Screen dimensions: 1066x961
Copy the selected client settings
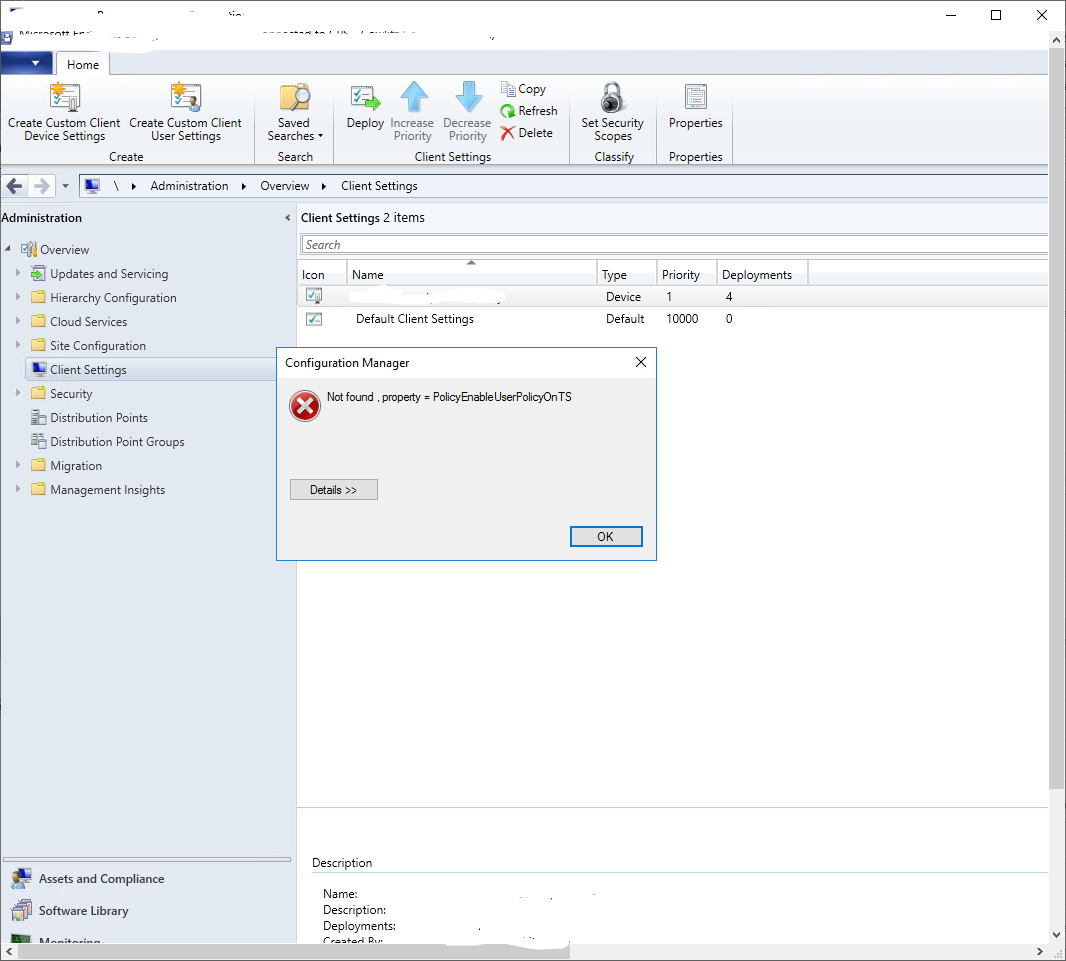pos(523,89)
